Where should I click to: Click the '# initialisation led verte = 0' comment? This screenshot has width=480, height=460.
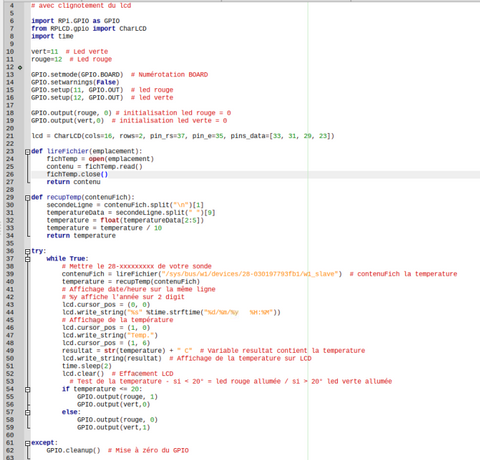[169, 121]
